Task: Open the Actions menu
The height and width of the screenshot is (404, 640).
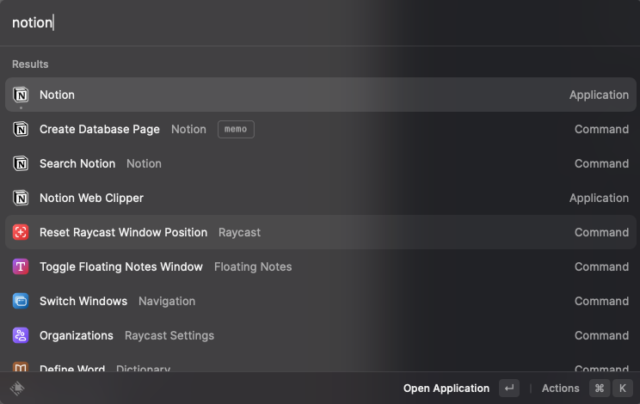Action: pyautogui.click(x=560, y=388)
